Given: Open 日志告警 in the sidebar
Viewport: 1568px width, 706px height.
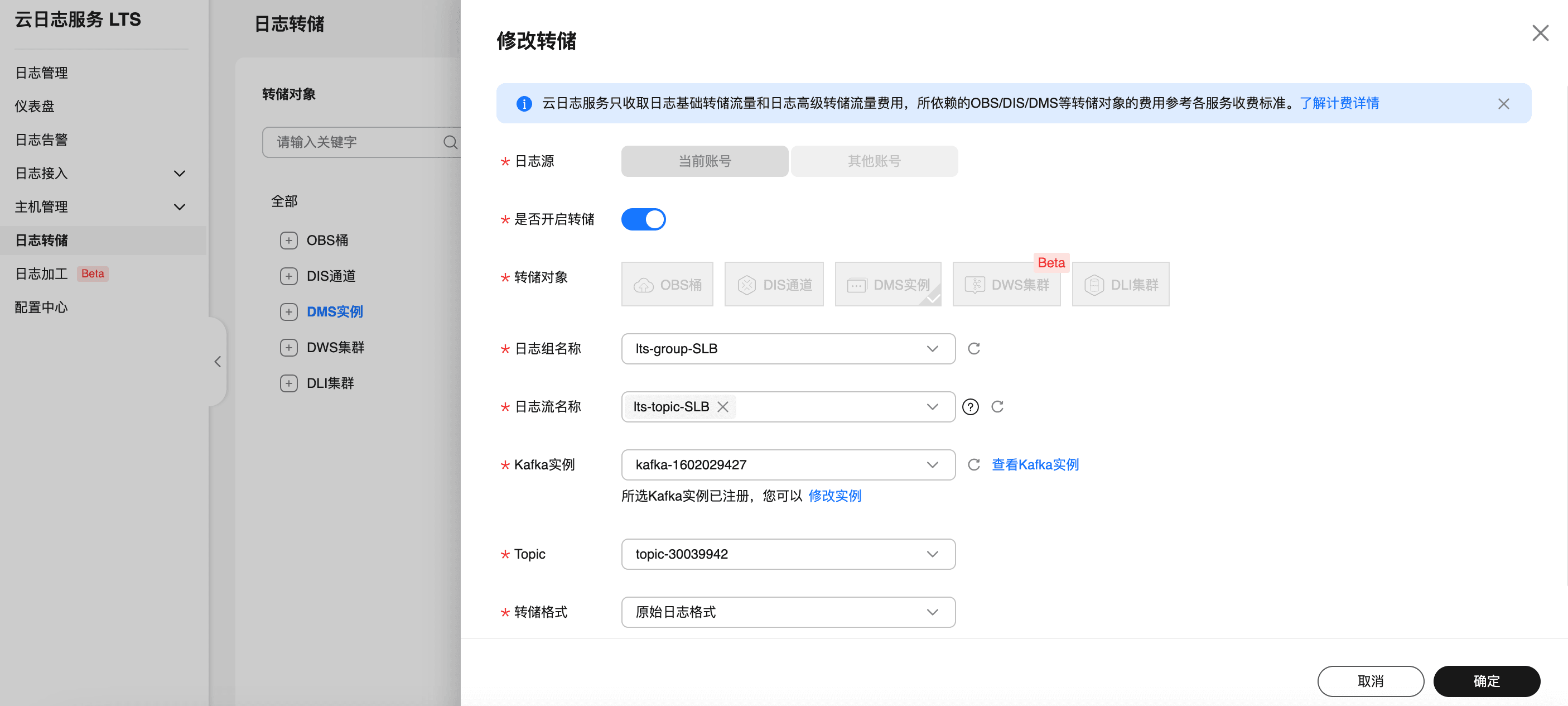Looking at the screenshot, I should pos(41,140).
